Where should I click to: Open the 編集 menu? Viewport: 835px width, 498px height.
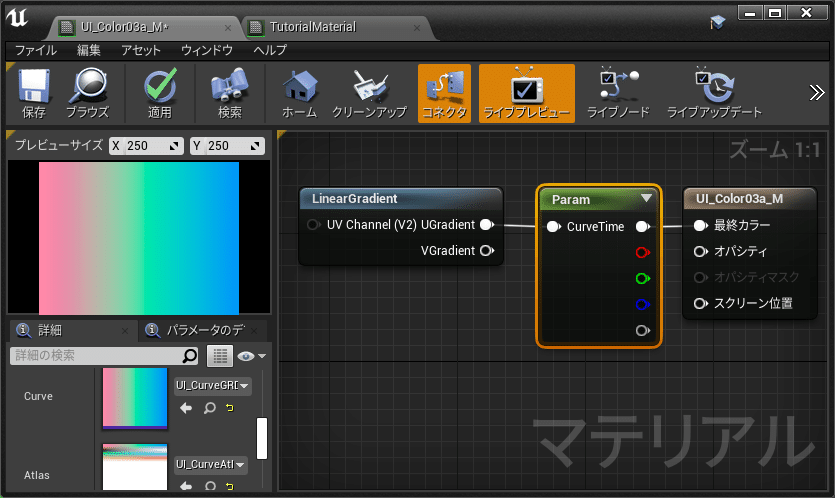click(x=88, y=50)
